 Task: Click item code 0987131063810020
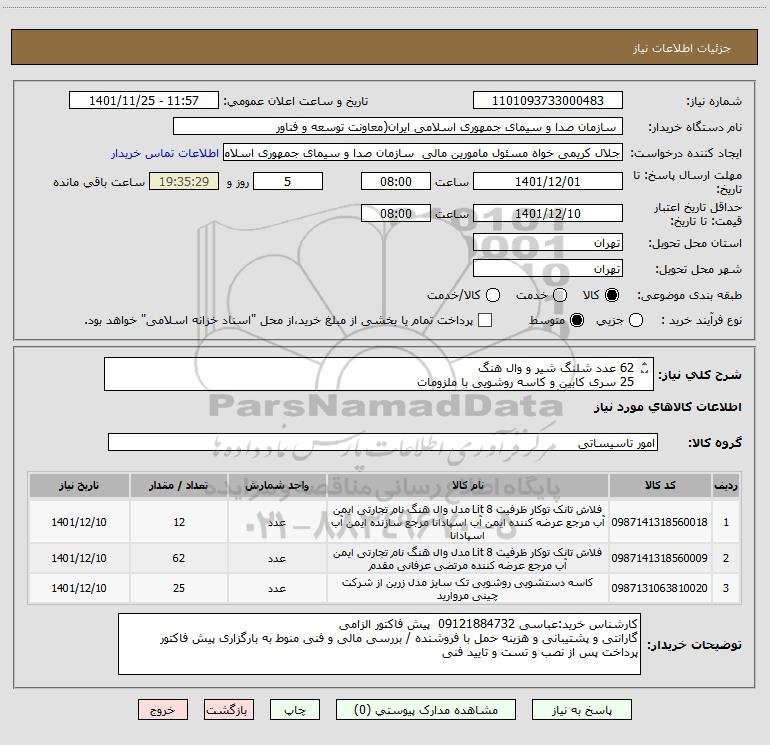[660, 588]
